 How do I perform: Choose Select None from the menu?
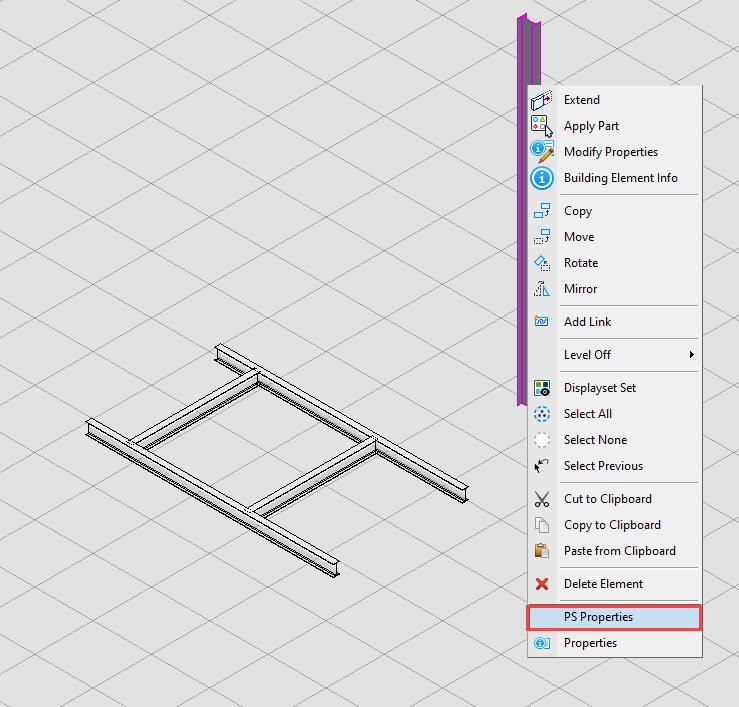pos(615,440)
